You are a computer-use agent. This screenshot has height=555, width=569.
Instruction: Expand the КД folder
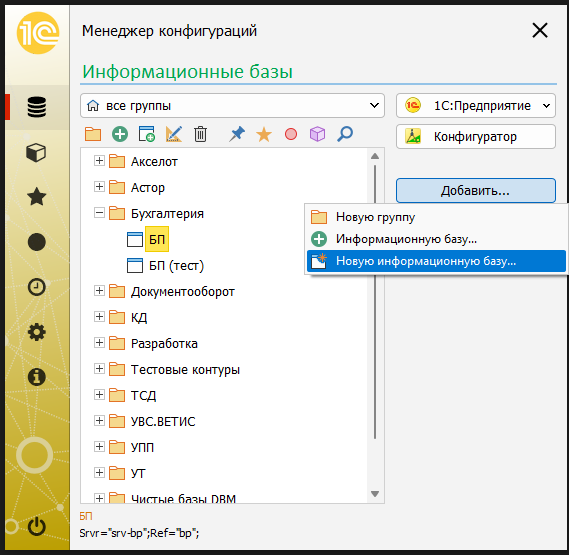[x=99, y=317]
